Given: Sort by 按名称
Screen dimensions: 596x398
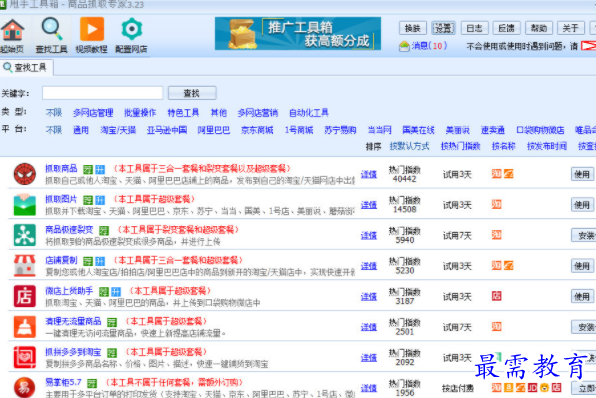Looking at the screenshot, I should click(x=504, y=146).
